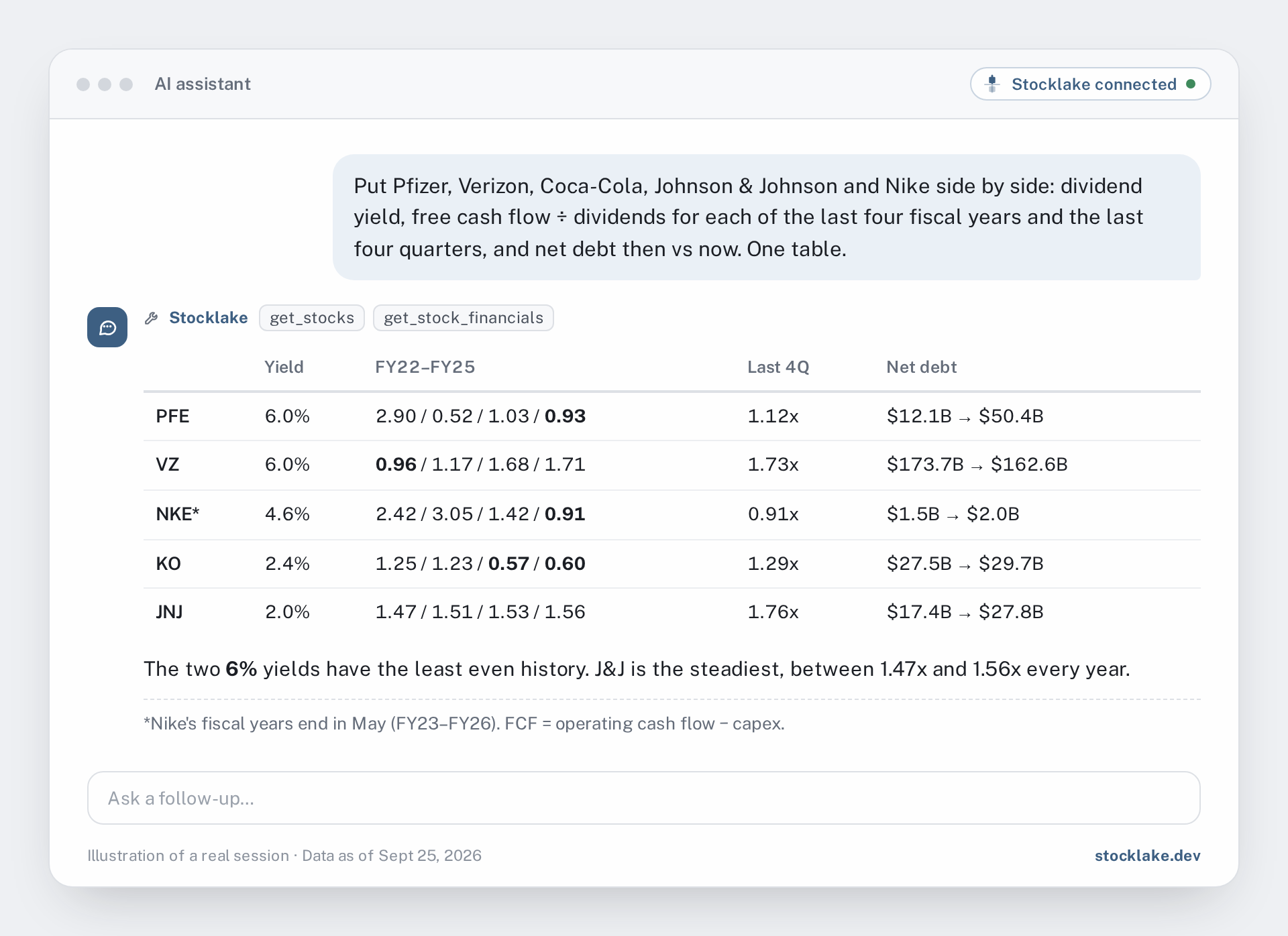
Task: Click the NKE* ticker cell
Action: (x=178, y=514)
